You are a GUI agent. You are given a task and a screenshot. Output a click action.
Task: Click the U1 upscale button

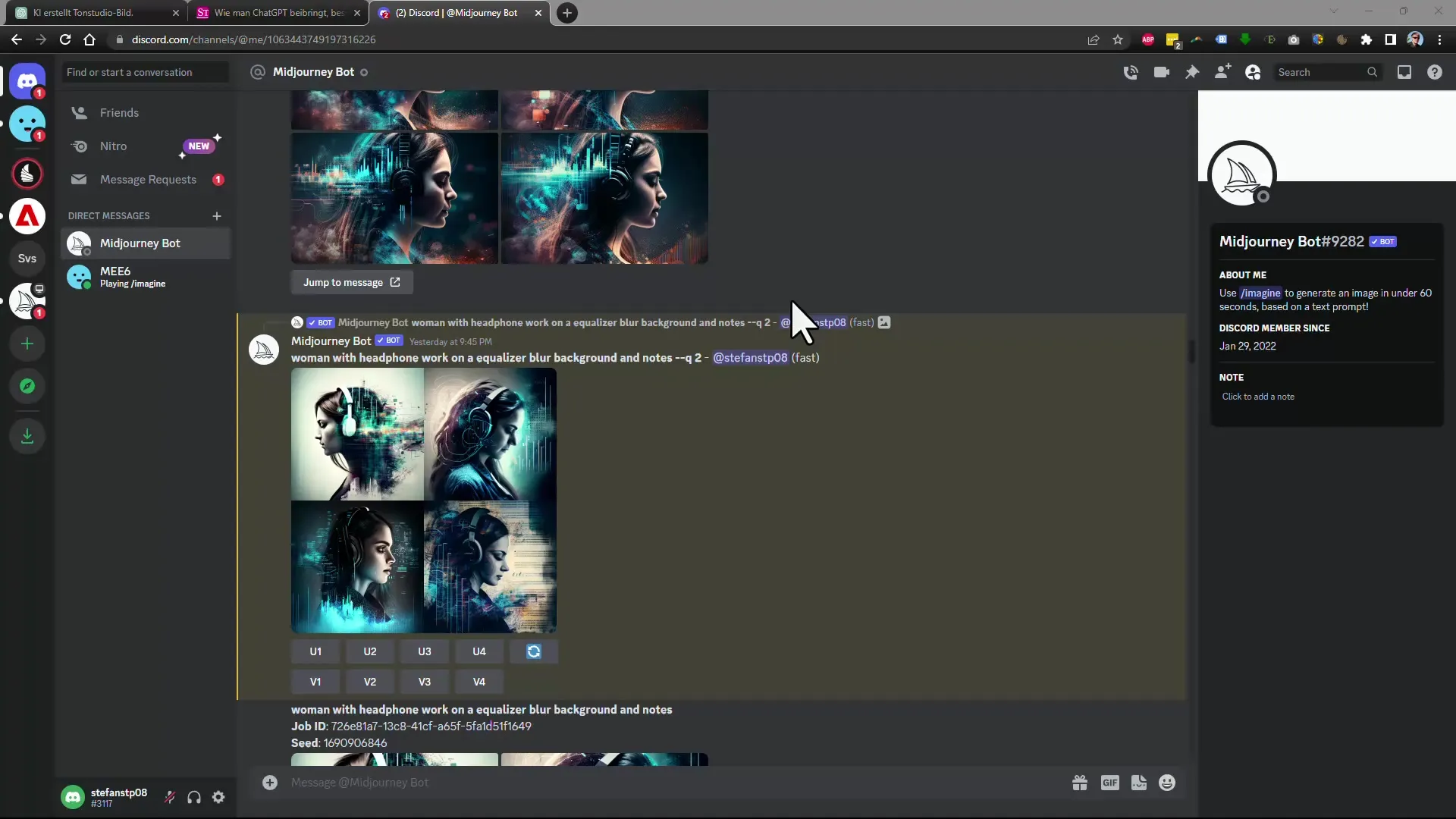pyautogui.click(x=316, y=651)
